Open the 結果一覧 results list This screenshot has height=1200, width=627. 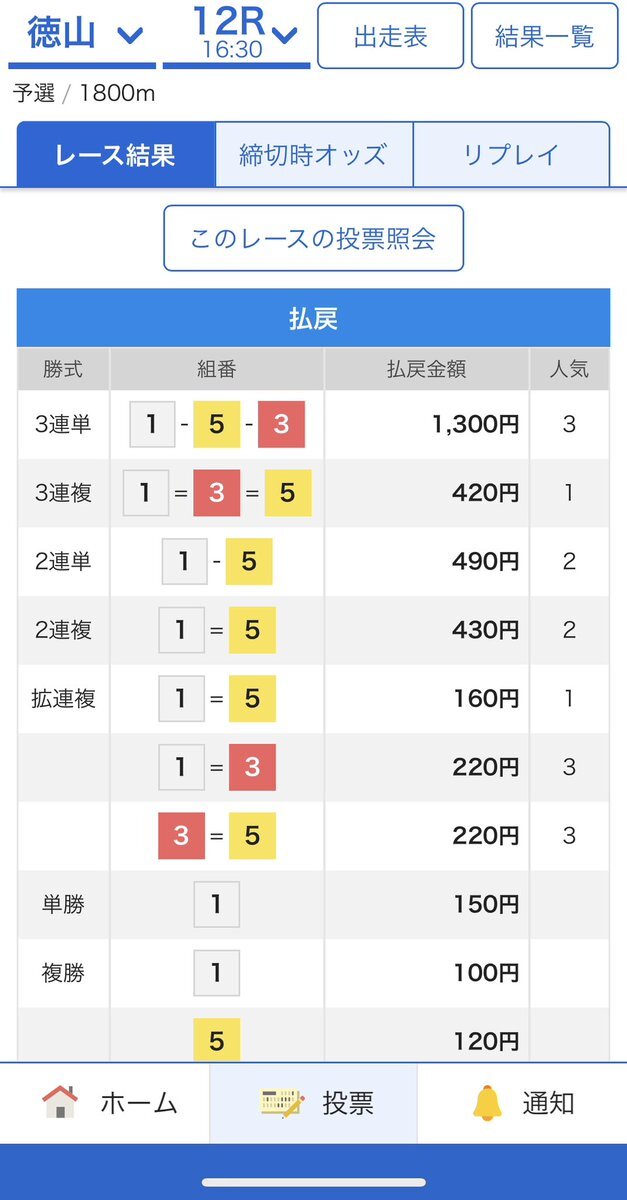(x=544, y=36)
